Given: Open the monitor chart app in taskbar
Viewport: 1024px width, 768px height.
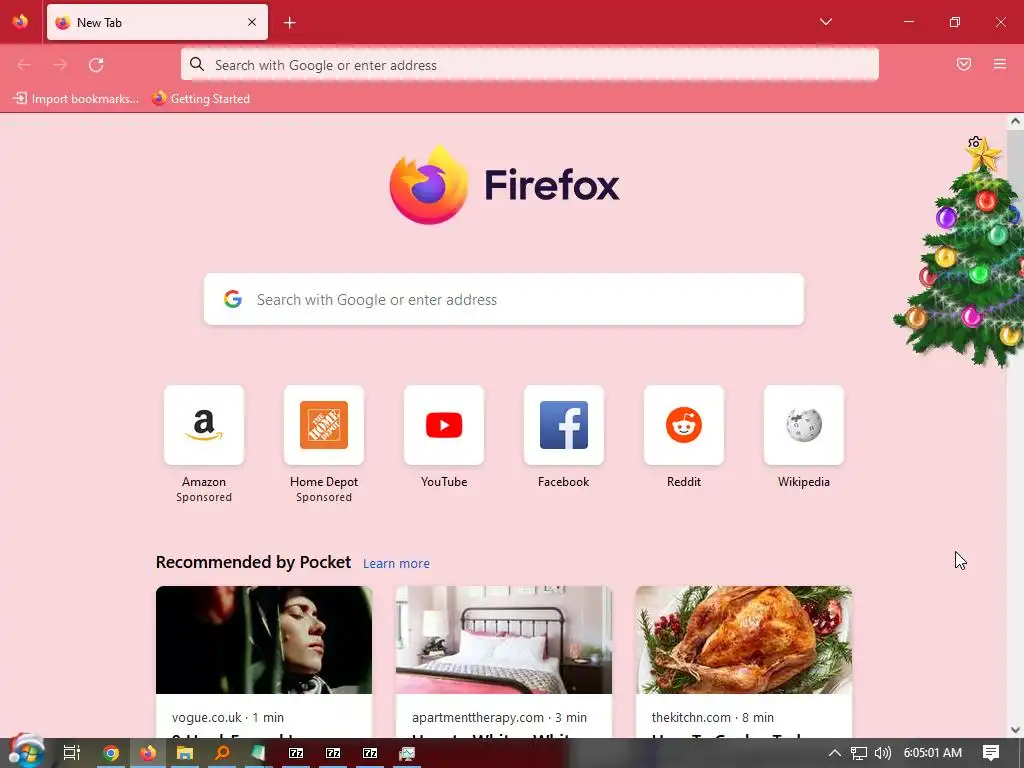Looking at the screenshot, I should [407, 754].
